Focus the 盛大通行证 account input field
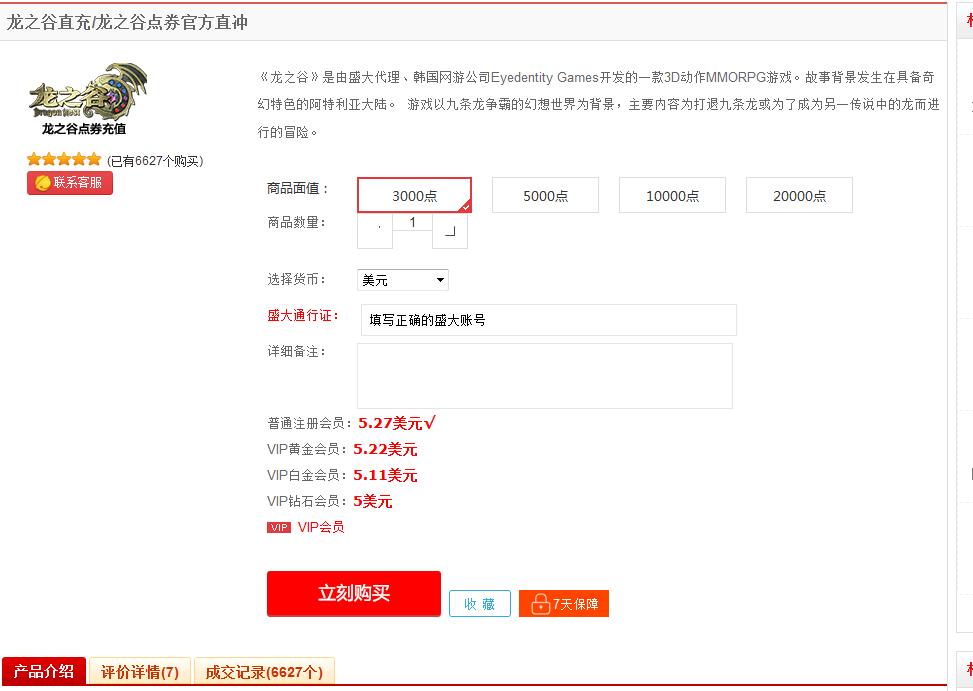The image size is (973, 691). pyautogui.click(x=549, y=320)
